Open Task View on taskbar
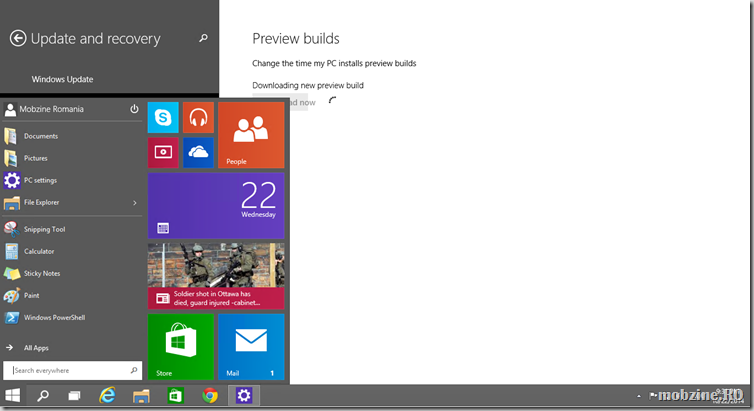This screenshot has height=411, width=754. [x=74, y=396]
